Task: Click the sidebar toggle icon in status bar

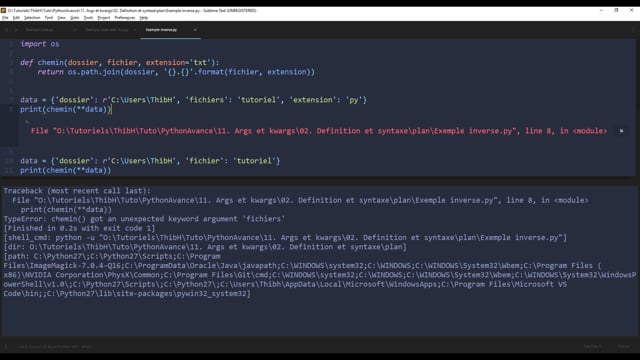Action: tap(6, 347)
